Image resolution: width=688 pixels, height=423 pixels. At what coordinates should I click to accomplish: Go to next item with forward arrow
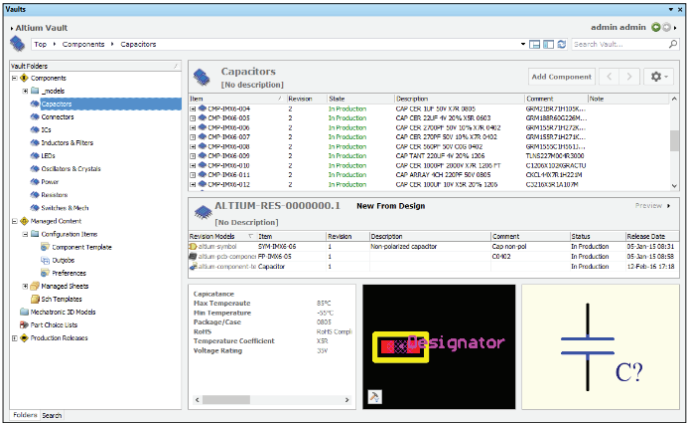(x=629, y=77)
